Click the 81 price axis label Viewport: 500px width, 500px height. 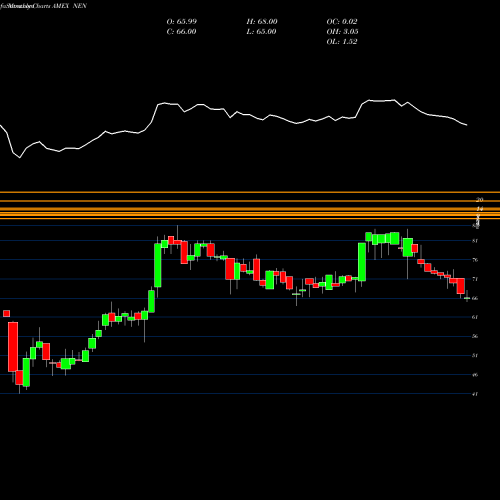[x=475, y=241]
